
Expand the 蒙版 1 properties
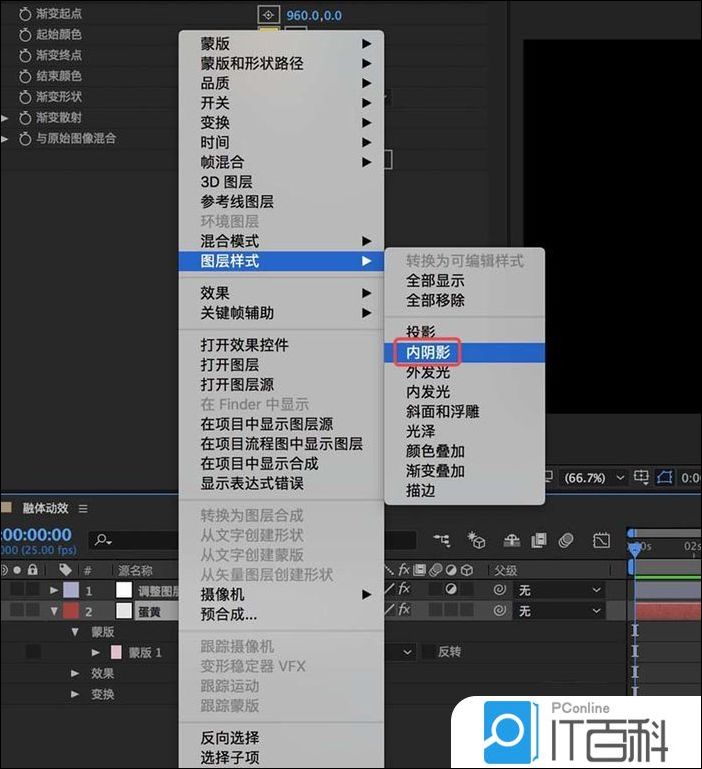pos(96,653)
